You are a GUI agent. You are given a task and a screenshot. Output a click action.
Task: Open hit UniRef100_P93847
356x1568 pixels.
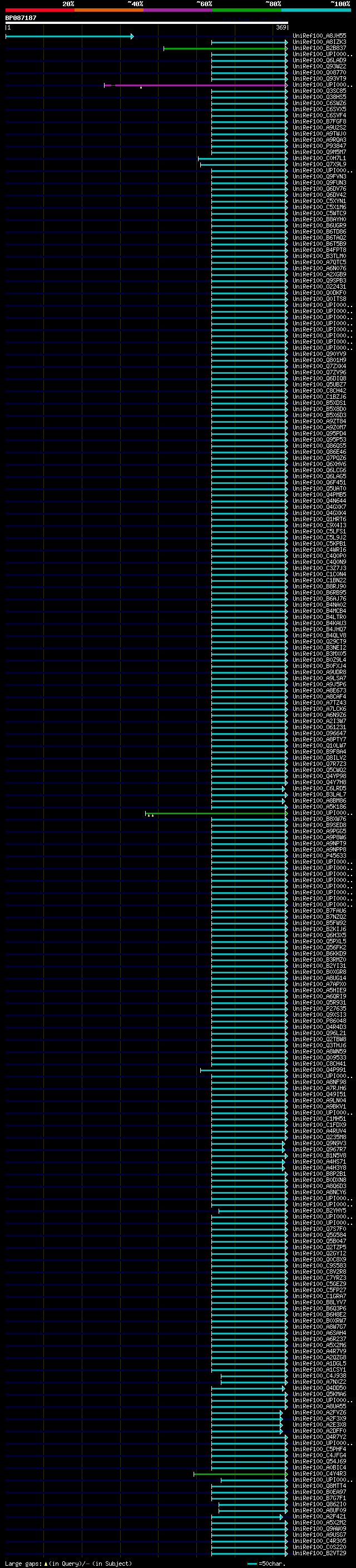pos(319,146)
